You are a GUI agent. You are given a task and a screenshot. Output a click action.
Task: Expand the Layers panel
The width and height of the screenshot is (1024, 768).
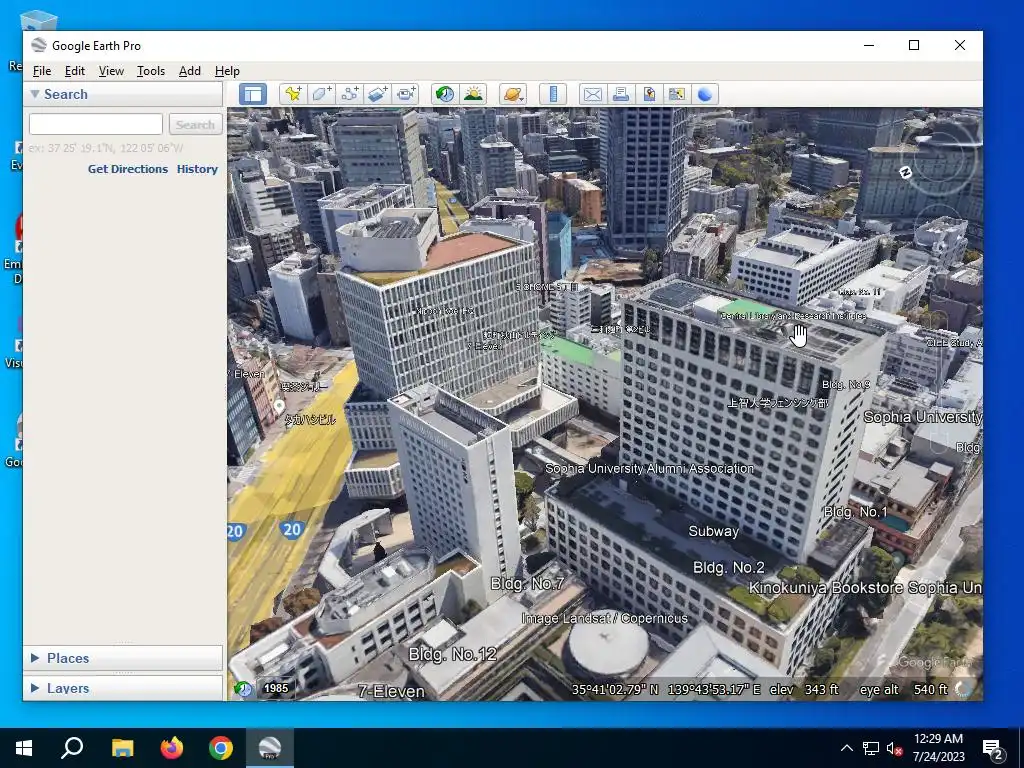click(x=35, y=688)
